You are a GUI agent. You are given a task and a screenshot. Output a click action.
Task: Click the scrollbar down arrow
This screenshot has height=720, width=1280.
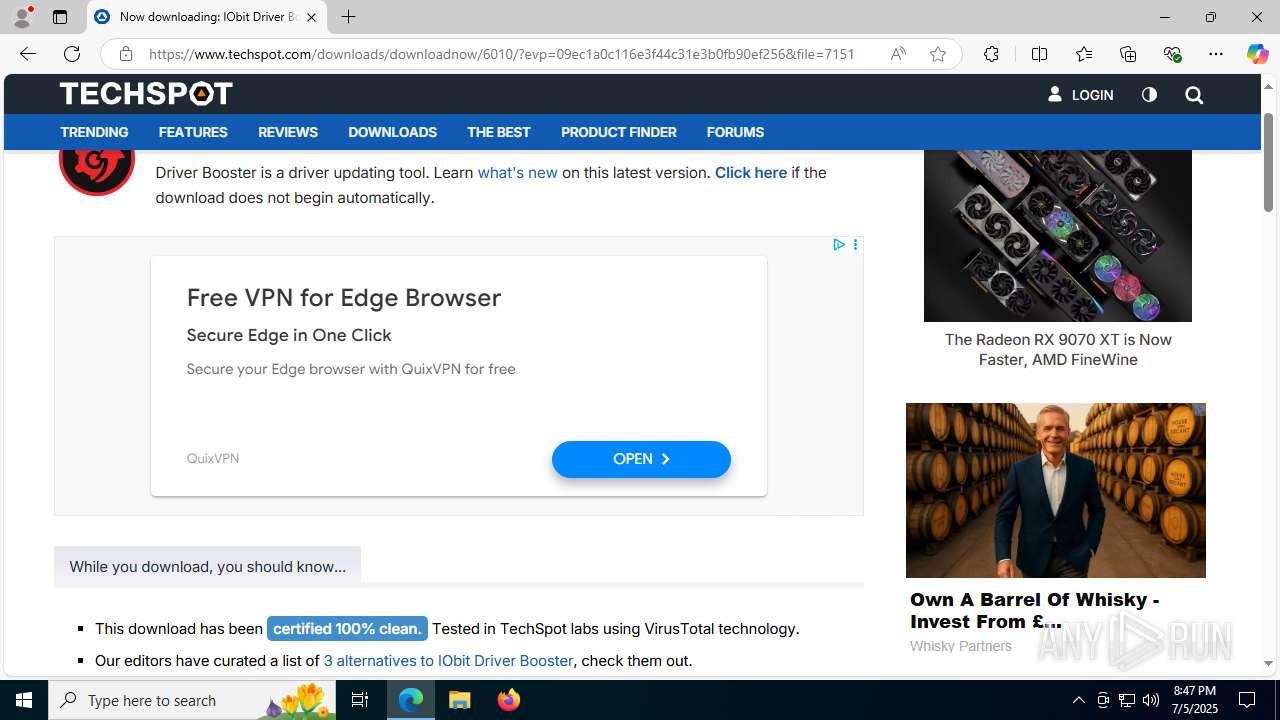tap(1268, 663)
